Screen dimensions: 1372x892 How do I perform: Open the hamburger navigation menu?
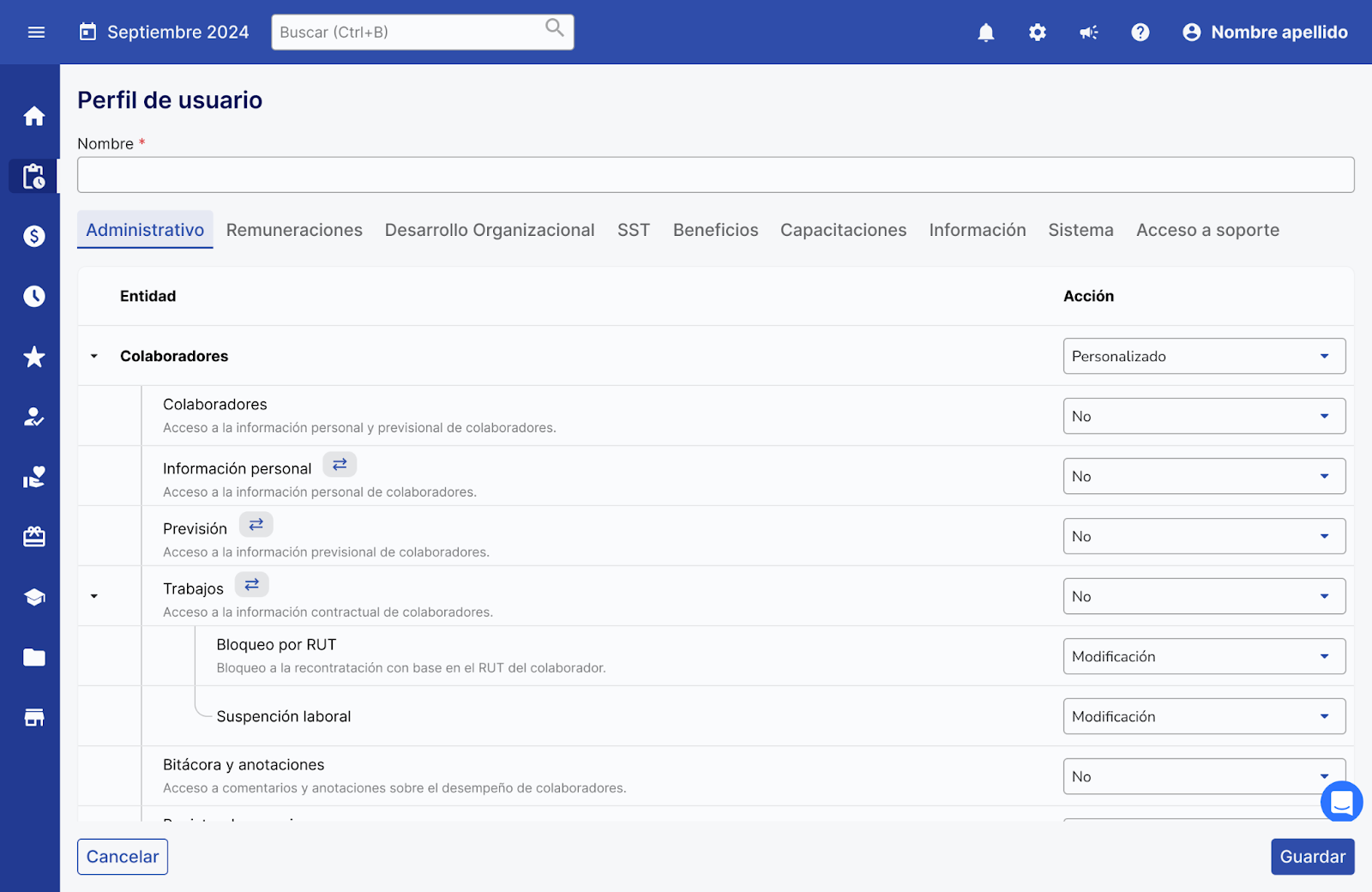pos(36,33)
